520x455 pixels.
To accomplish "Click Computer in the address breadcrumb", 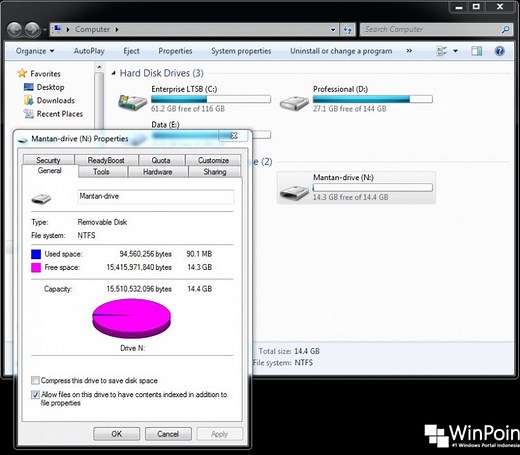I will pyautogui.click(x=92, y=29).
